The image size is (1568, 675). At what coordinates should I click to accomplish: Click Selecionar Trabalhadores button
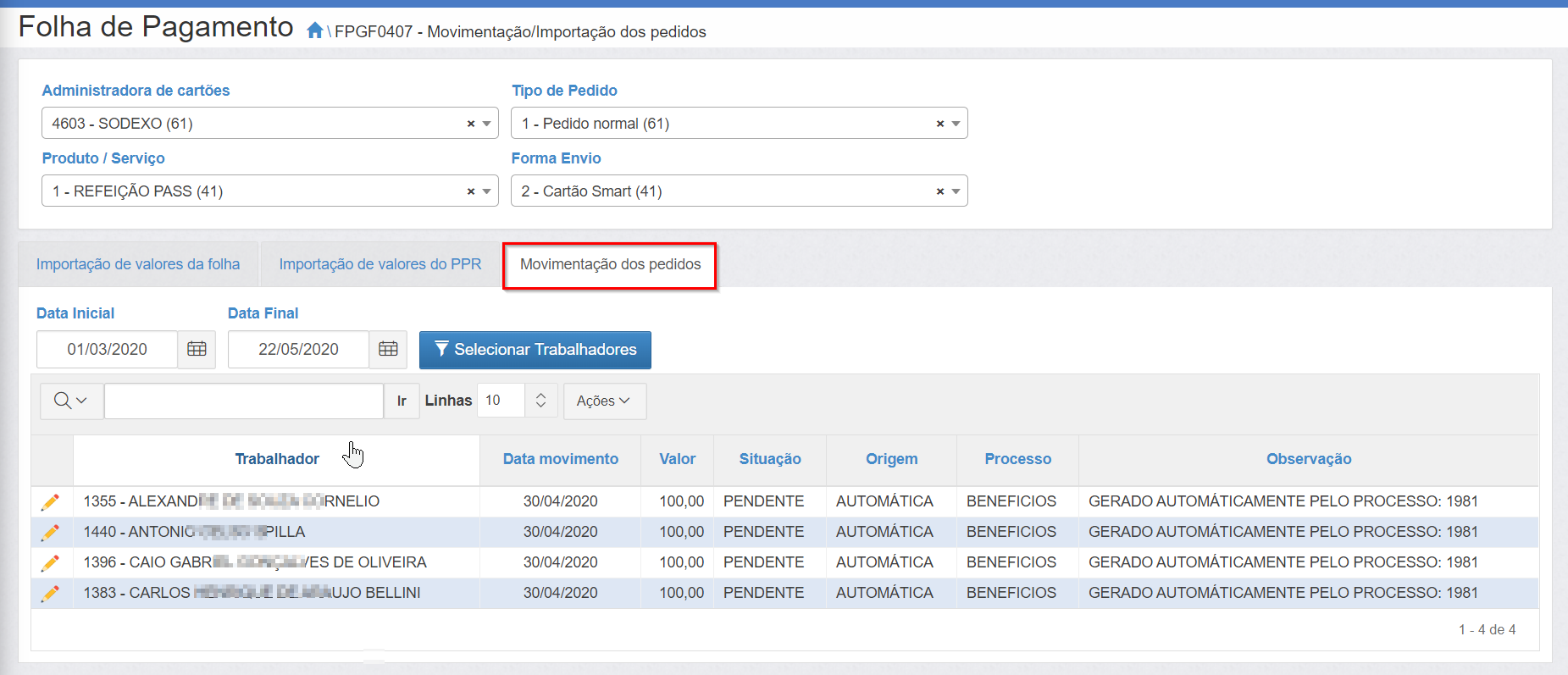(x=535, y=350)
